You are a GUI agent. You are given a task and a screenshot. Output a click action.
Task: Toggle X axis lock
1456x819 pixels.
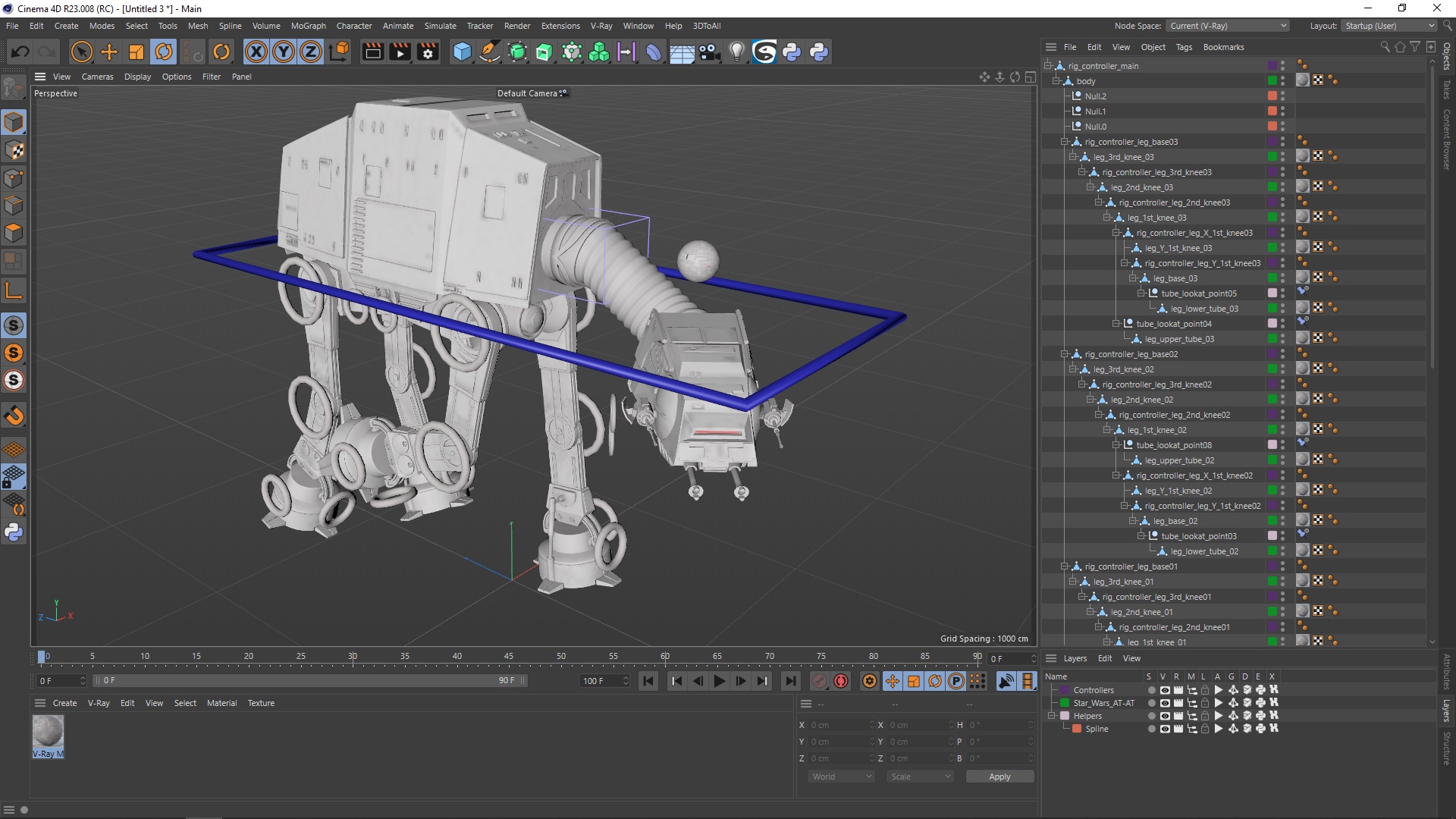(x=256, y=52)
